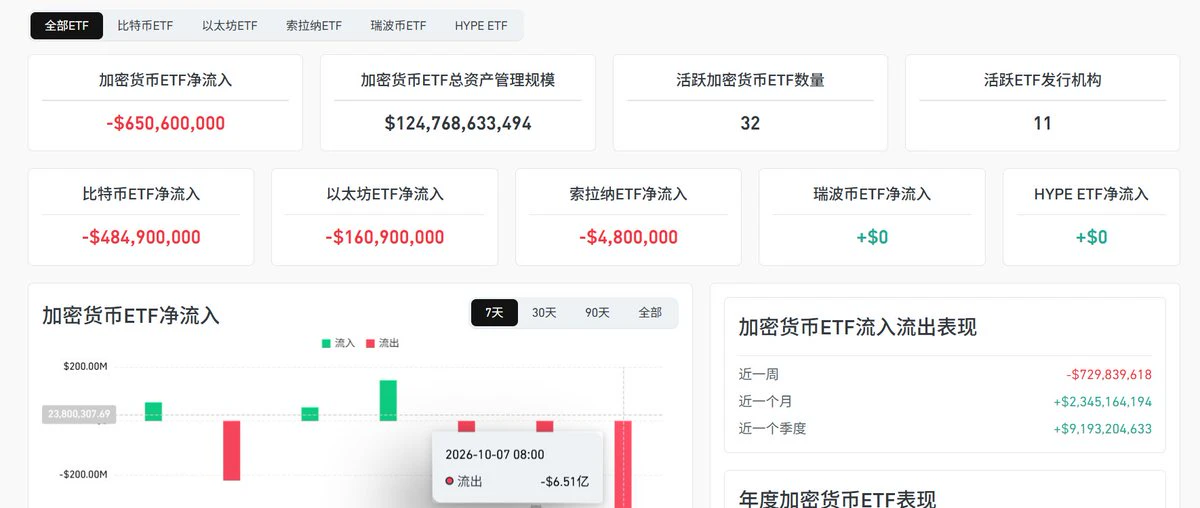Click the -$650,600,000 net inflow value
Screen dimensions: 1200x508
click(165, 123)
